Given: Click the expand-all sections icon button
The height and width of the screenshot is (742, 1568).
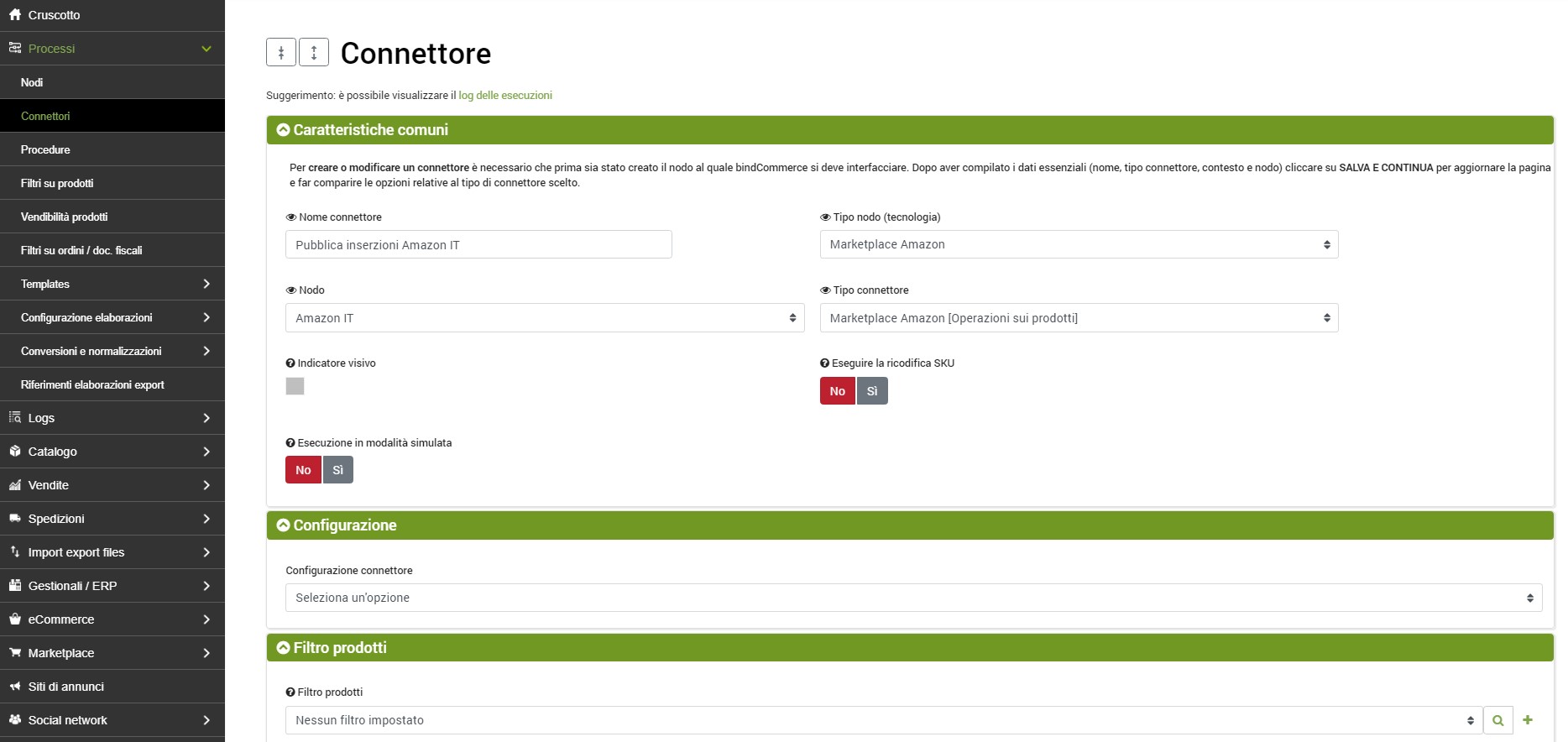Looking at the screenshot, I should pyautogui.click(x=314, y=52).
